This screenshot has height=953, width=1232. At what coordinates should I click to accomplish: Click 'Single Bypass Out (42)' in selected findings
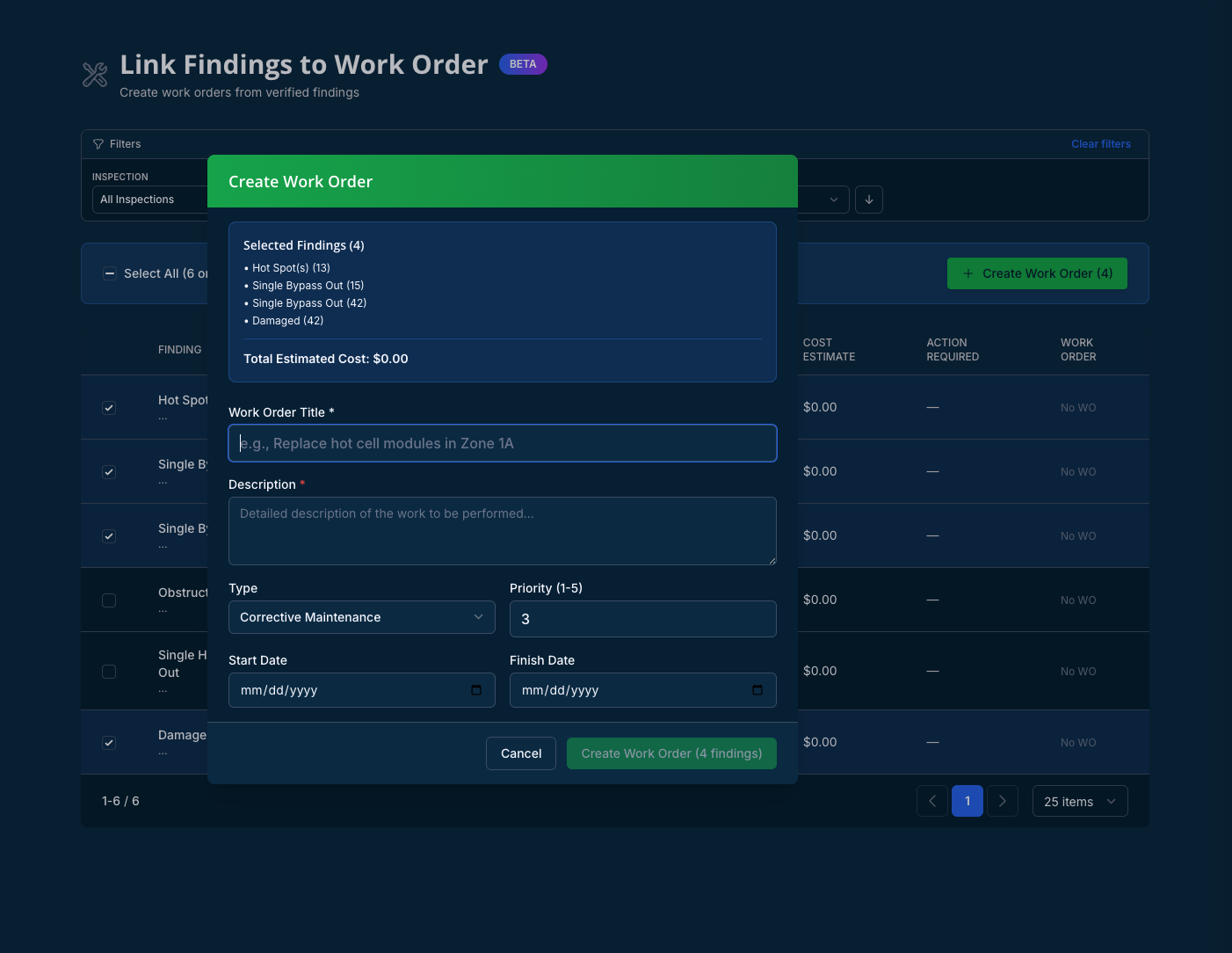[309, 303]
